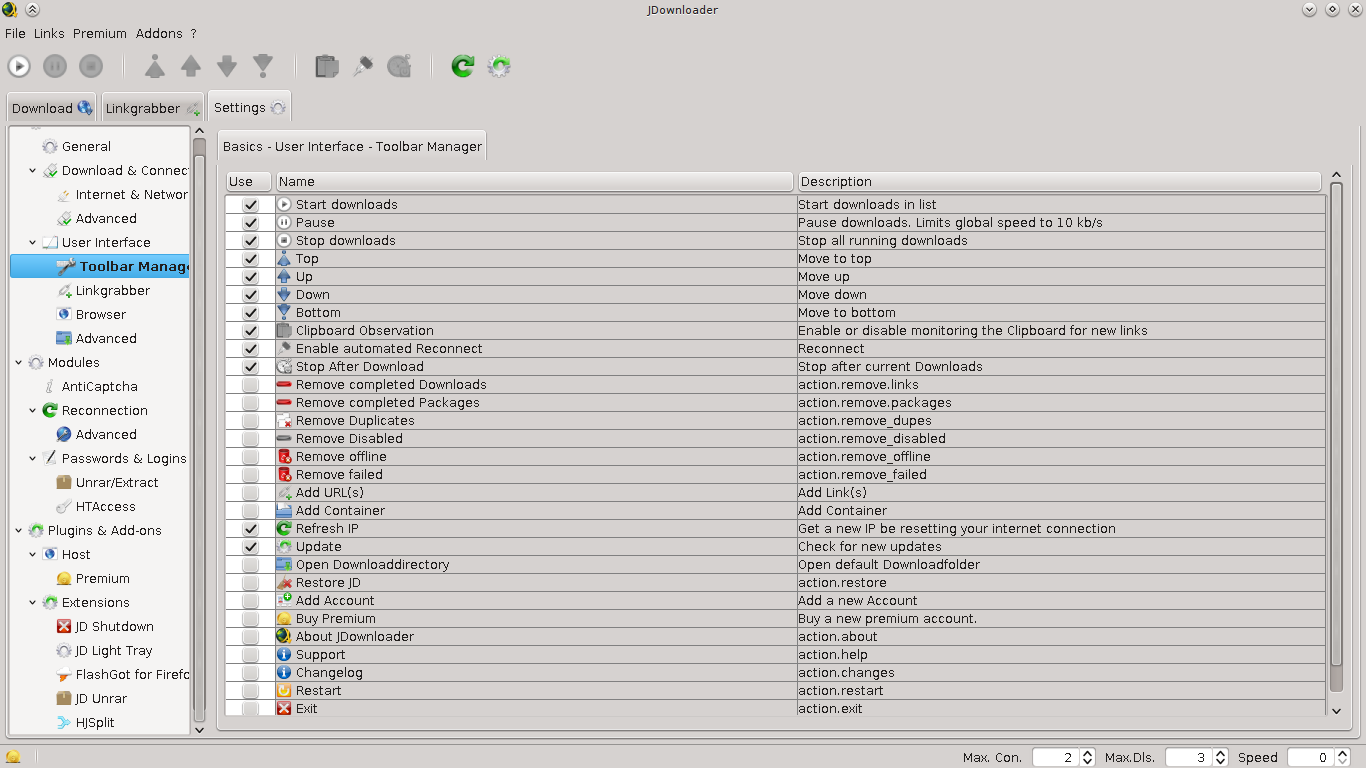Select JD Light Tray extension
Image resolution: width=1366 pixels, height=768 pixels.
click(114, 651)
